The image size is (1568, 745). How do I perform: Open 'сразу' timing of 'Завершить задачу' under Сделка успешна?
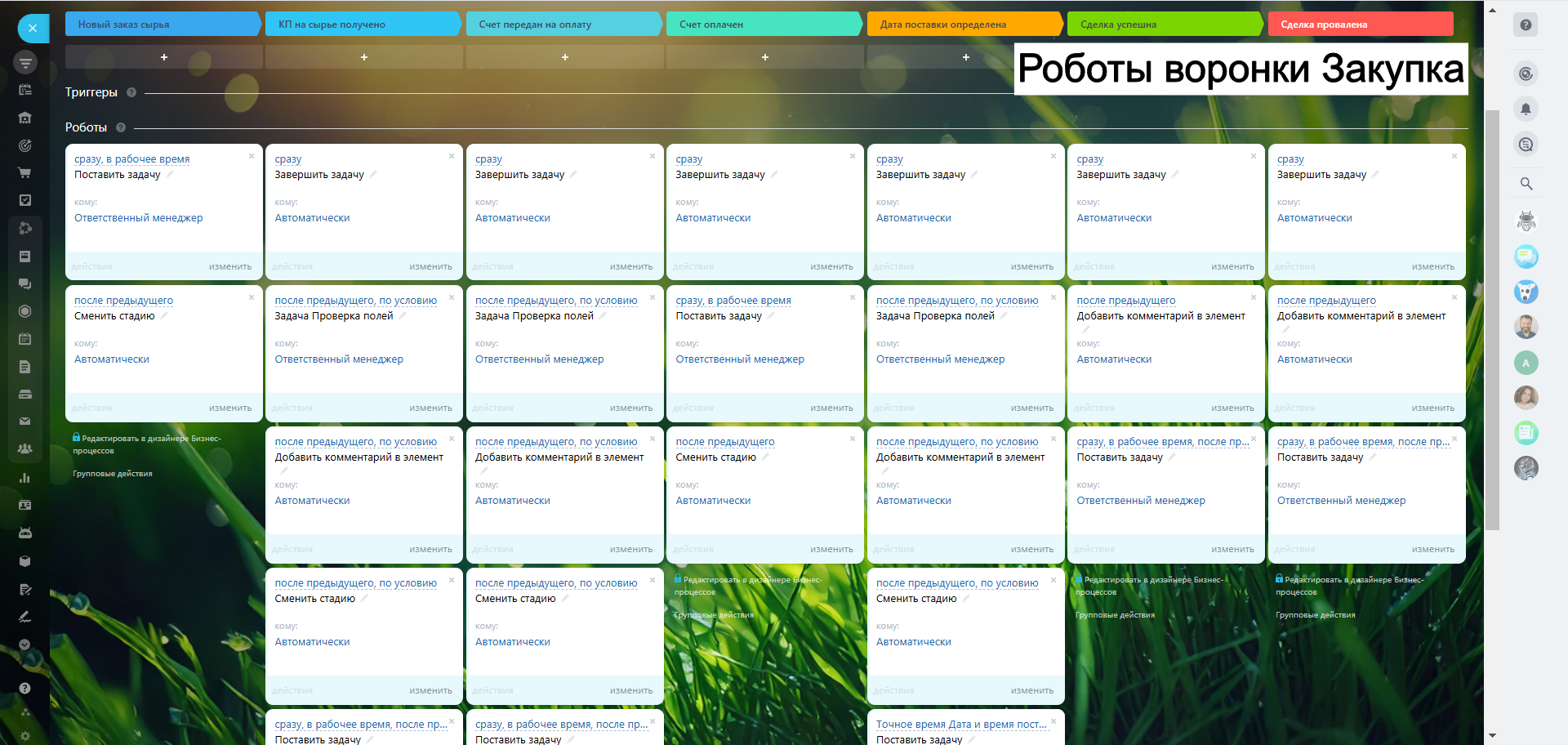1090,159
